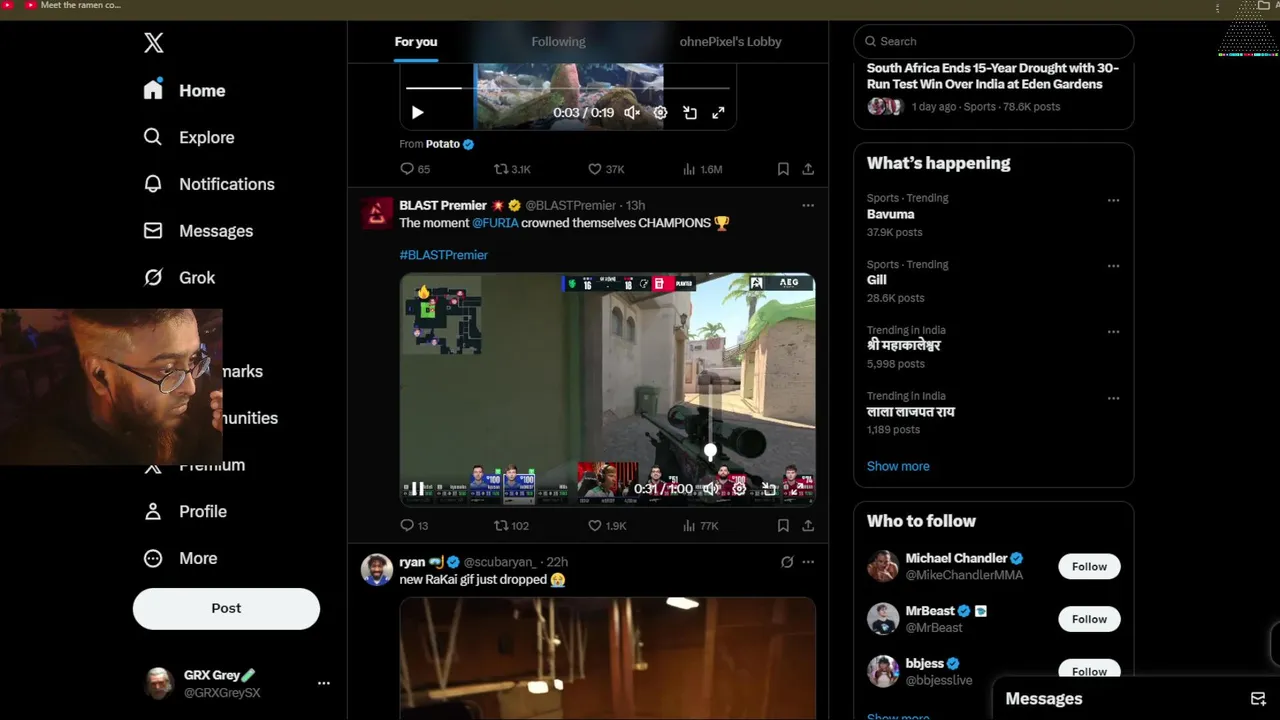This screenshot has height=720, width=1280.
Task: Expand the Messages drawer title
Action: [1044, 699]
